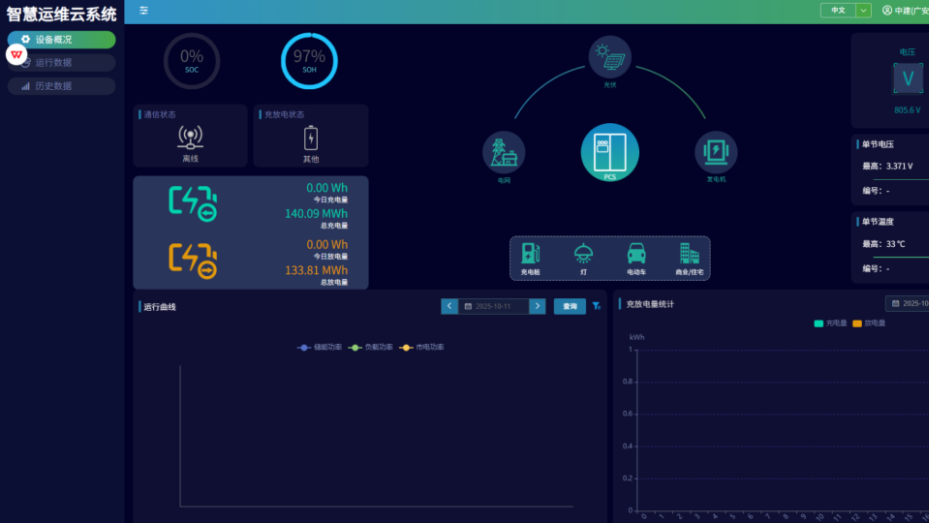Toggle the charge energy legend in statistics chart
The height and width of the screenshot is (523, 929).
830,323
